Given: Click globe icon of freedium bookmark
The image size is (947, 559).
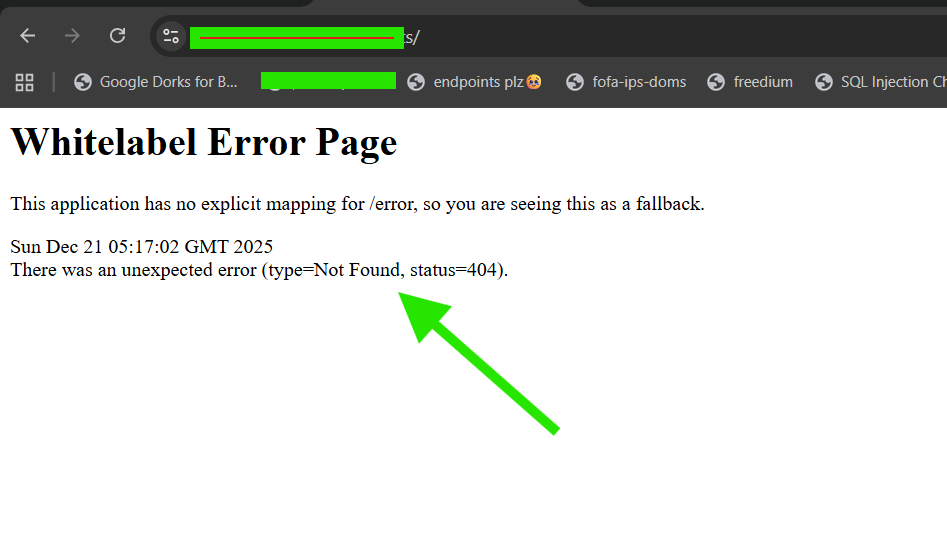Looking at the screenshot, I should pyautogui.click(x=716, y=82).
